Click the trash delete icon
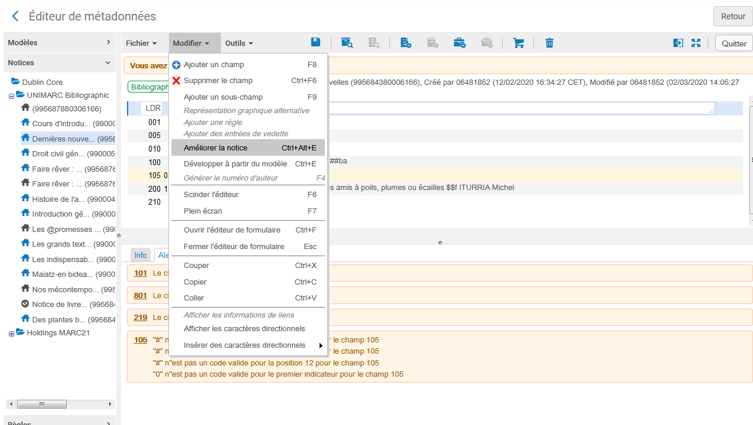Screen dimensions: 753x425 [549, 43]
